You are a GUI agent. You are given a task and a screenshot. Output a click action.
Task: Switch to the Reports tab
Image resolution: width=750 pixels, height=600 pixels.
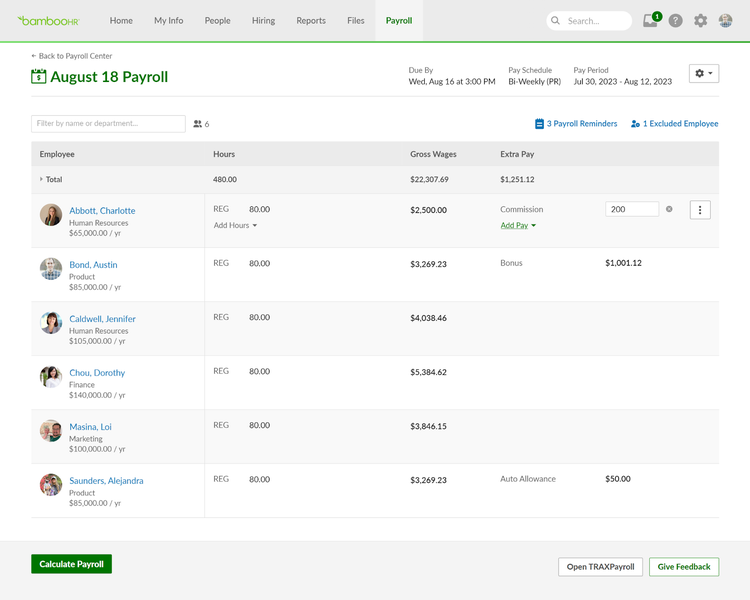click(311, 21)
